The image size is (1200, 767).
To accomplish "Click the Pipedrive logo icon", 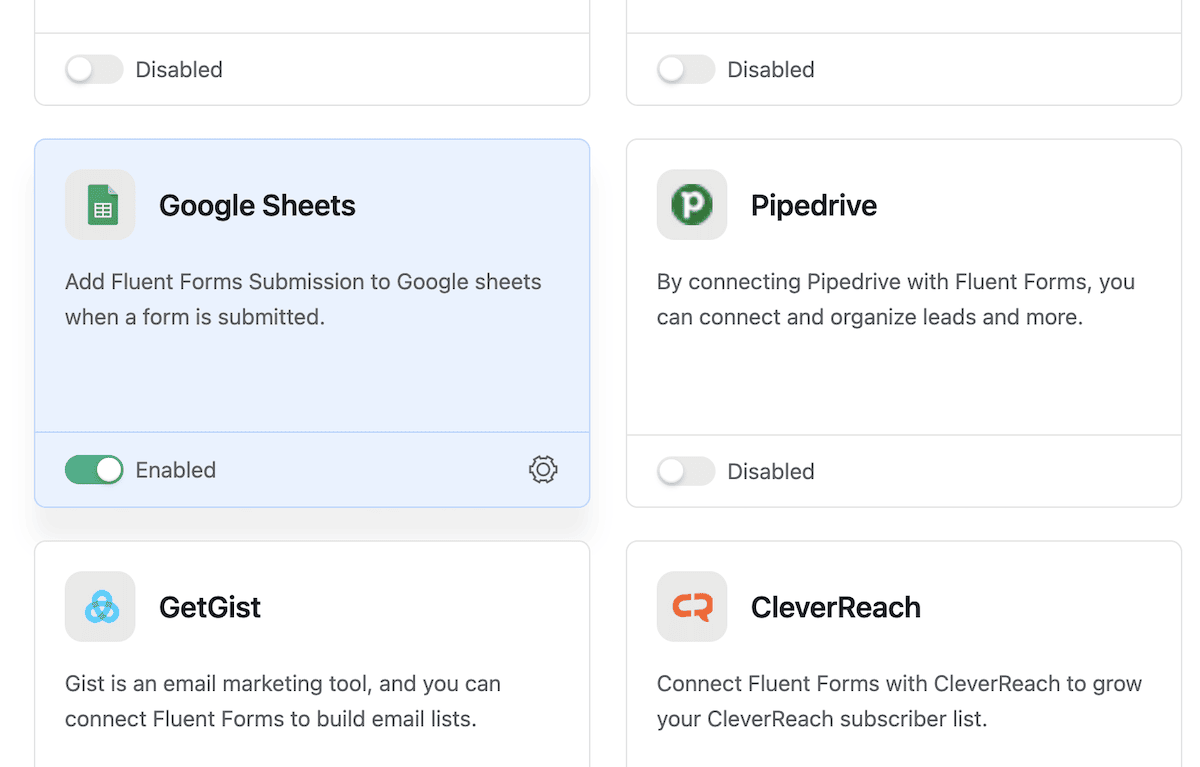I will (692, 205).
